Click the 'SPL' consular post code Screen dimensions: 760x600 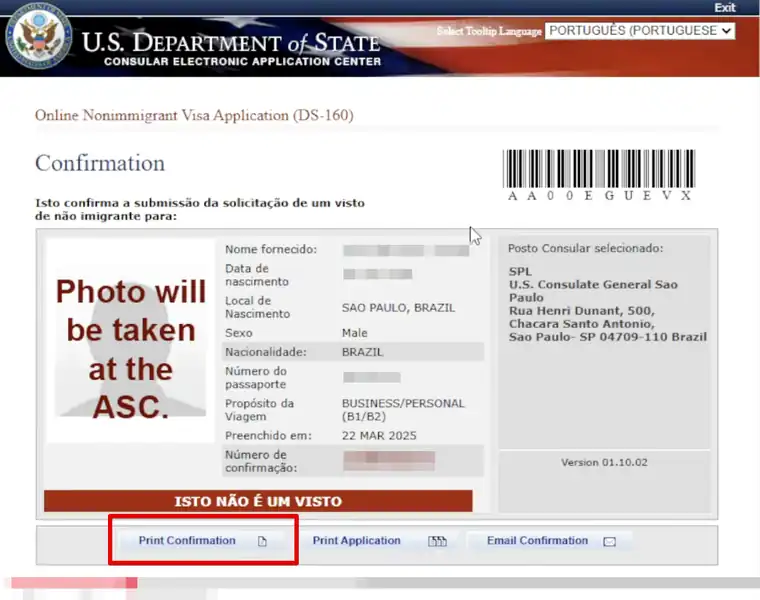[520, 271]
